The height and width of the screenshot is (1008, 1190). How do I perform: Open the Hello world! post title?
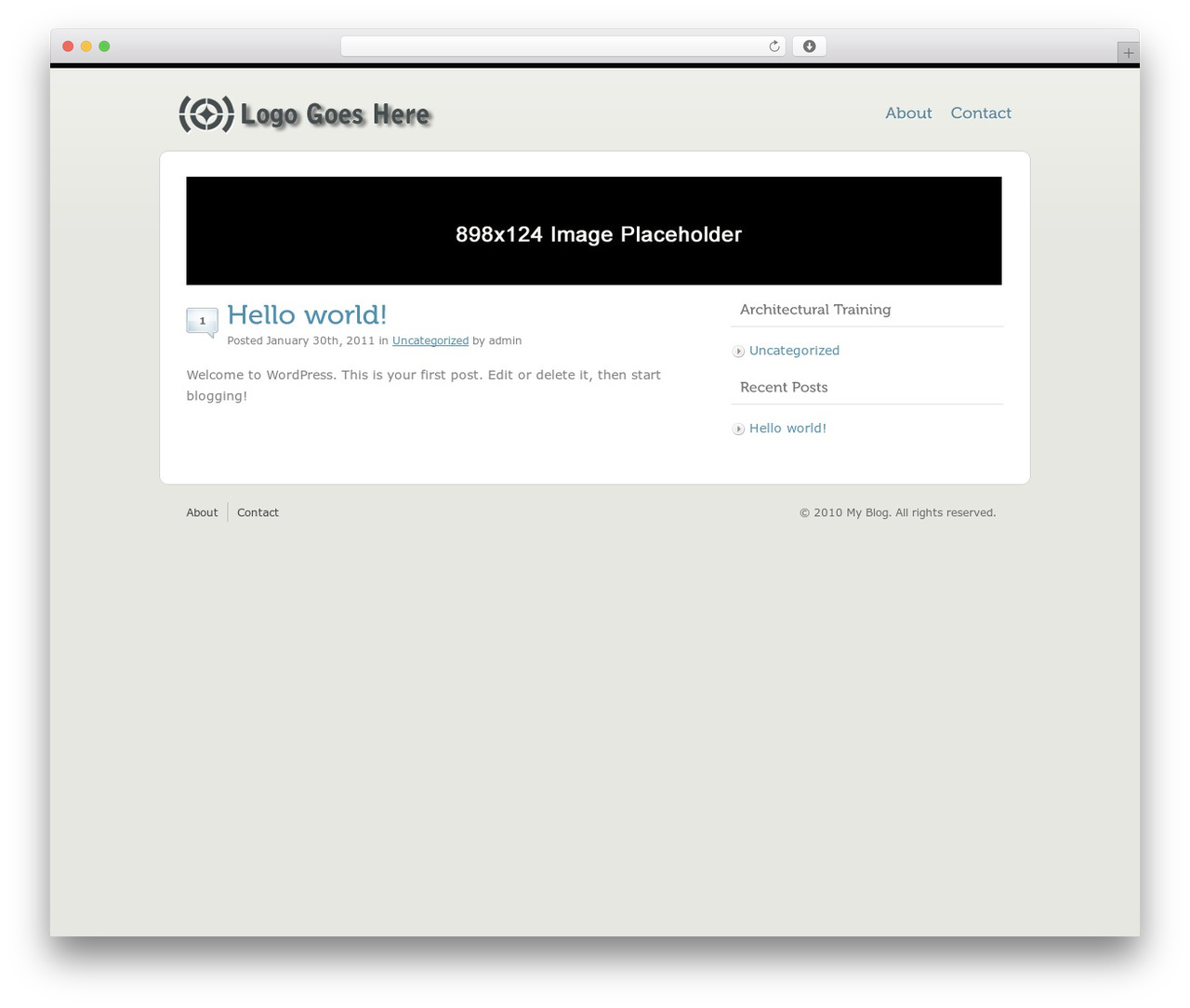307,314
